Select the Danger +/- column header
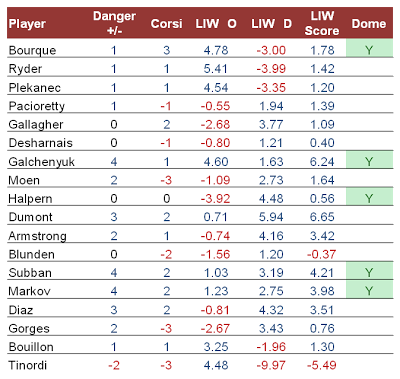The height and width of the screenshot is (379, 400). pyautogui.click(x=114, y=23)
